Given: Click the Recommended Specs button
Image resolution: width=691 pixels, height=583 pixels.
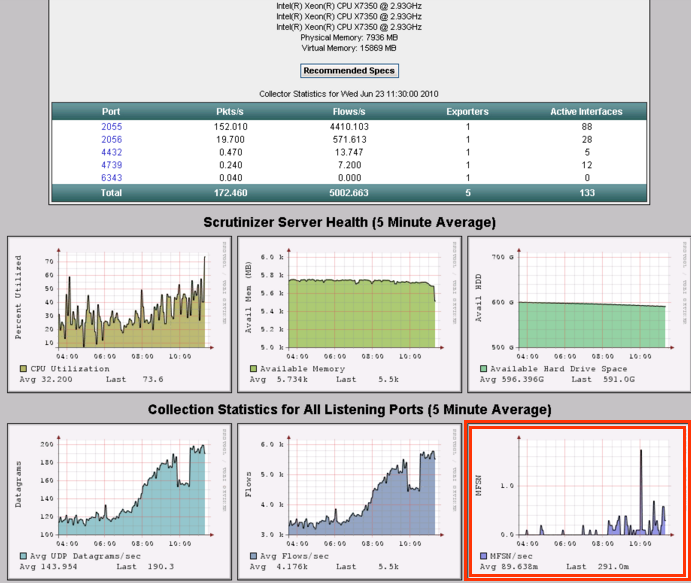Looking at the screenshot, I should click(x=350, y=71).
